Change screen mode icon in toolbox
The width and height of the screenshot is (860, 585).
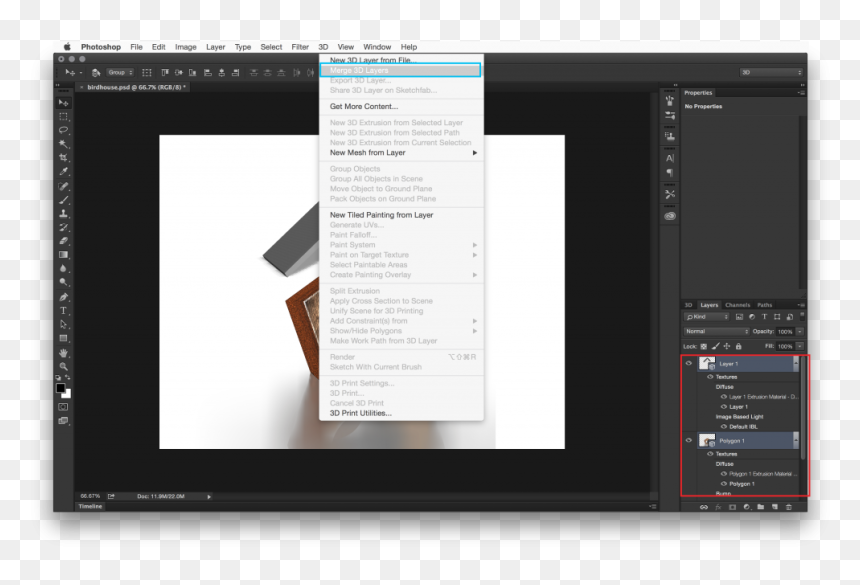click(x=64, y=421)
